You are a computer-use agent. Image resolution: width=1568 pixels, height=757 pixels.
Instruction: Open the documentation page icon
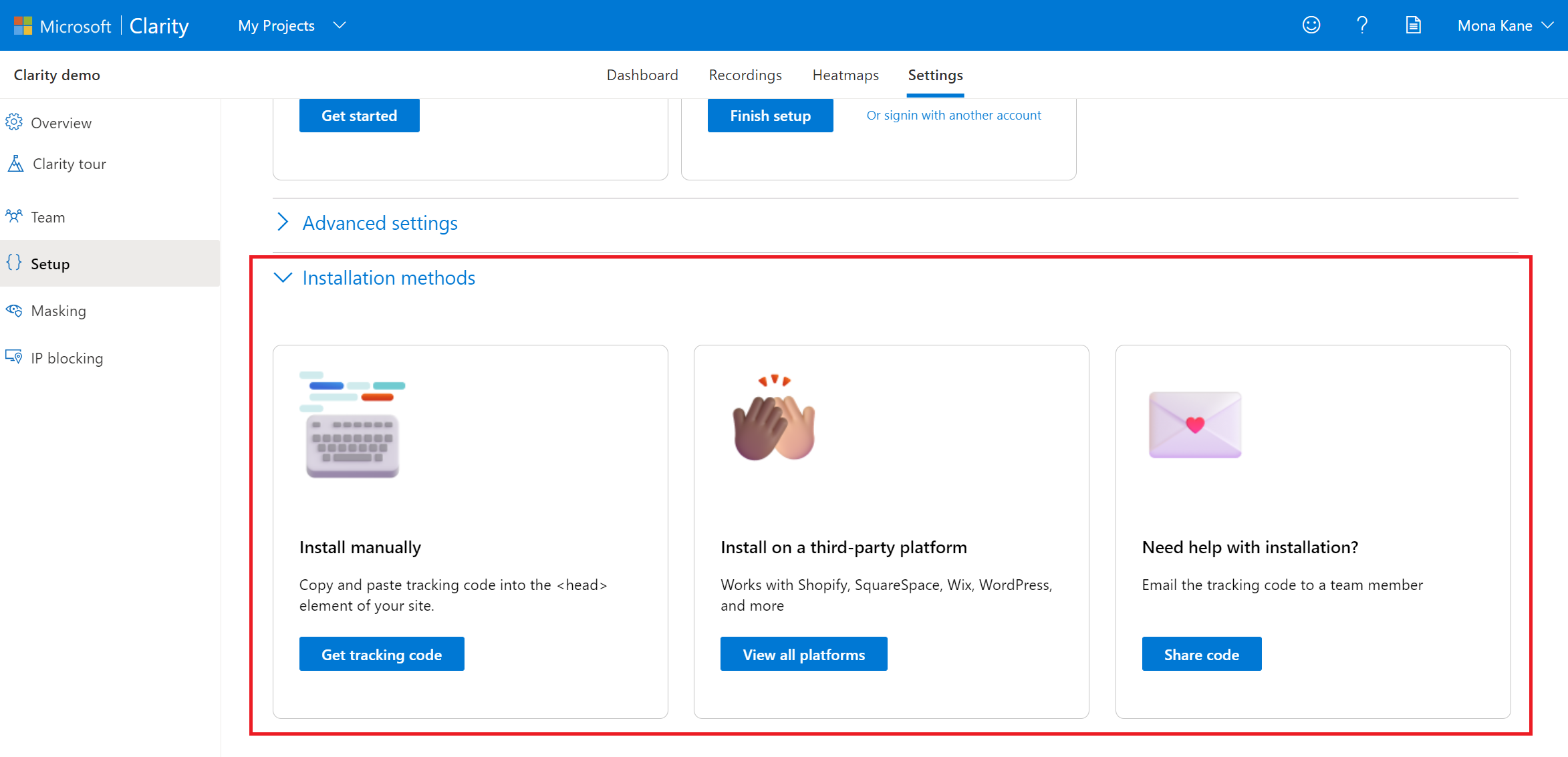tap(1413, 25)
